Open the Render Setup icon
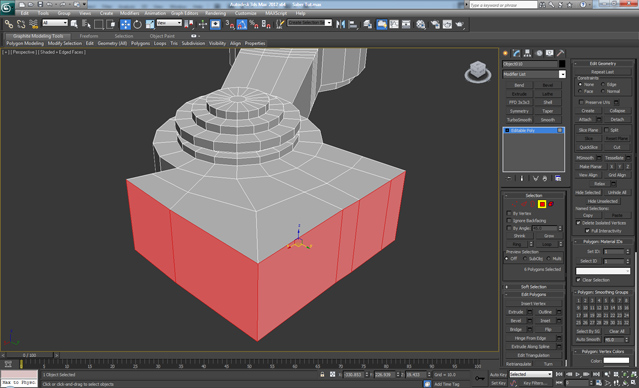 click(435, 24)
